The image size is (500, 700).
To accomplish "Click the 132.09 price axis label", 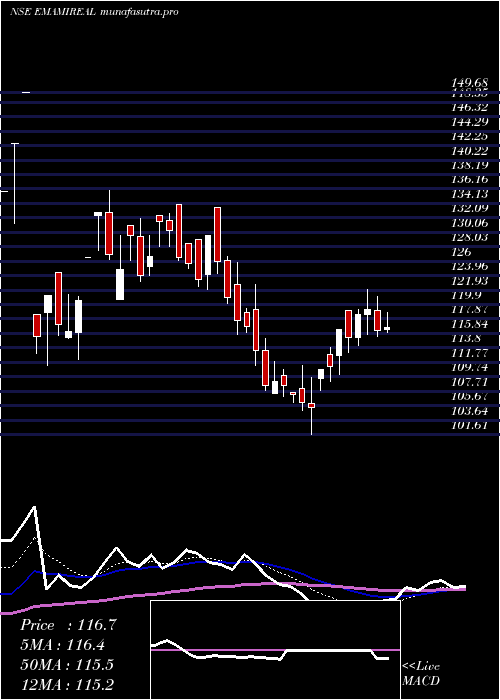I will point(470,208).
